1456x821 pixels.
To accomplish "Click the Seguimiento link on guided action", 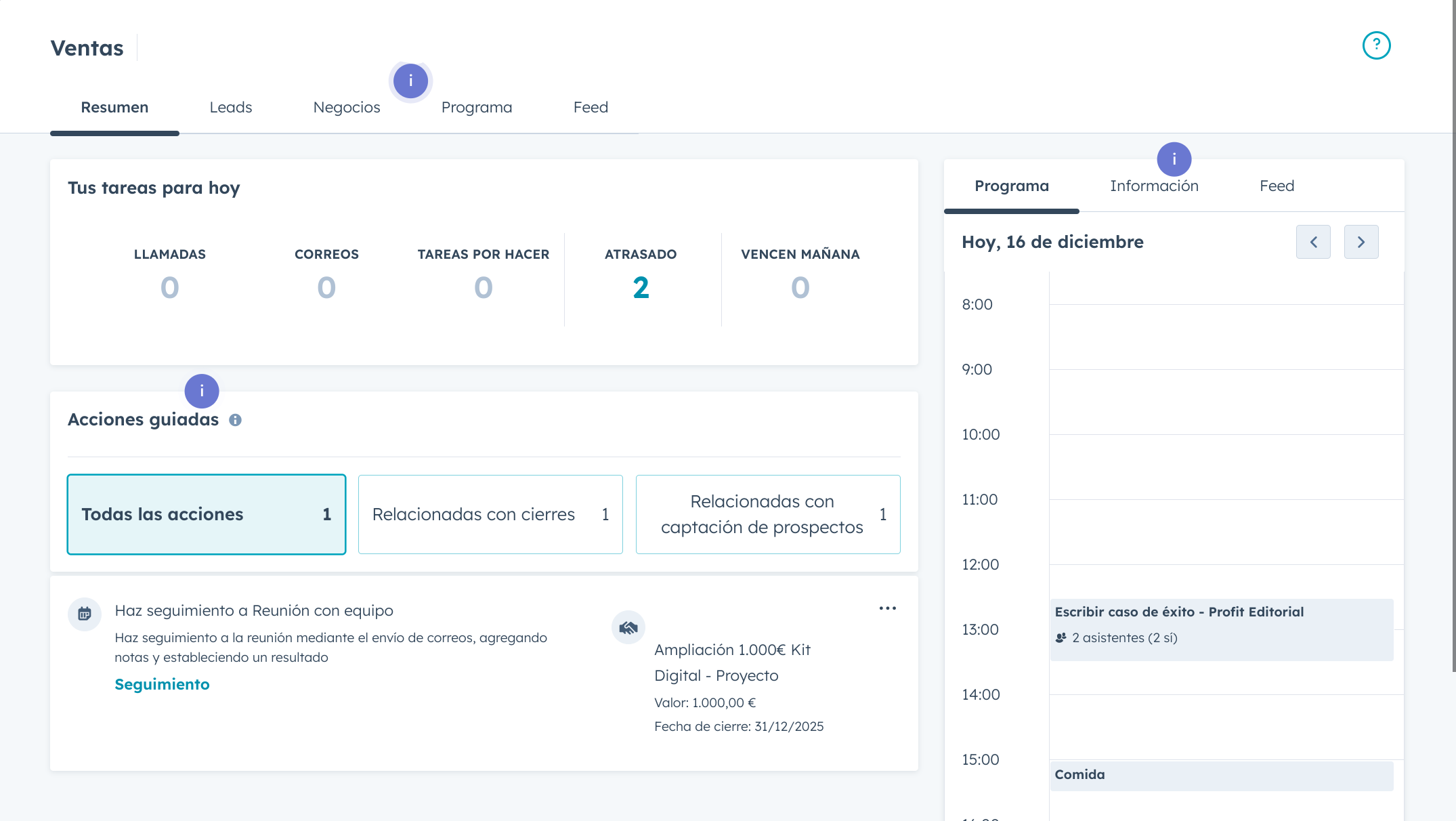I will point(162,684).
